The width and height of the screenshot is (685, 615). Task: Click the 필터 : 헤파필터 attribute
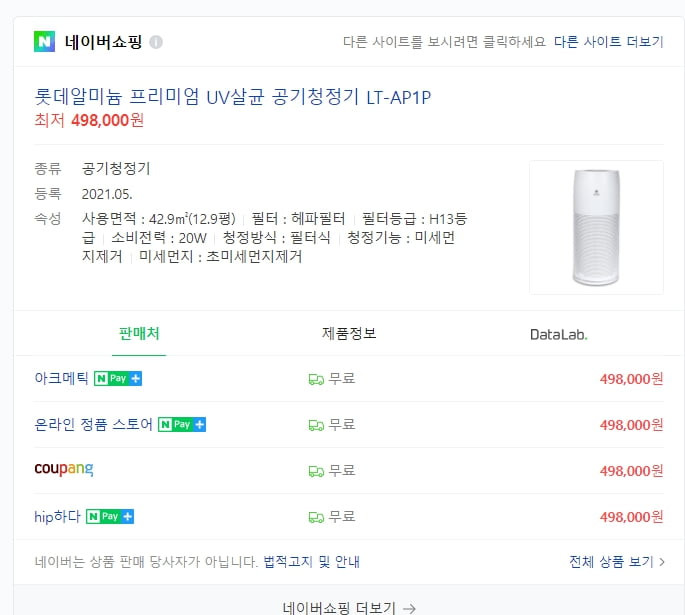[x=298, y=218]
